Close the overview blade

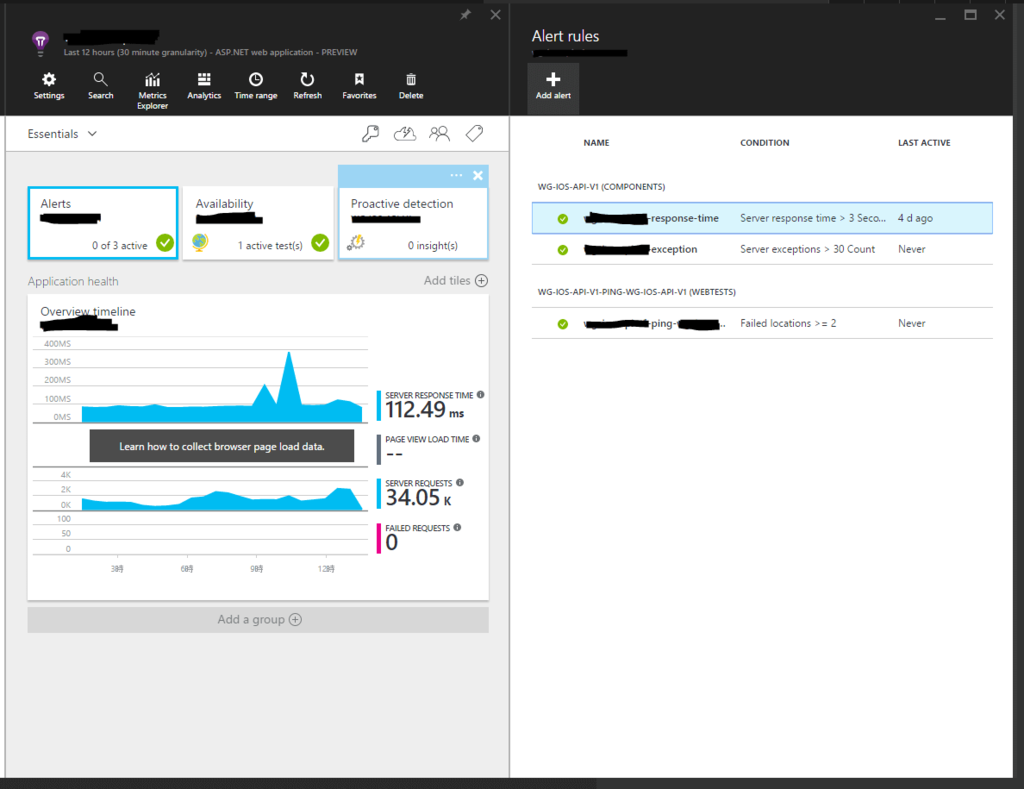click(x=496, y=14)
